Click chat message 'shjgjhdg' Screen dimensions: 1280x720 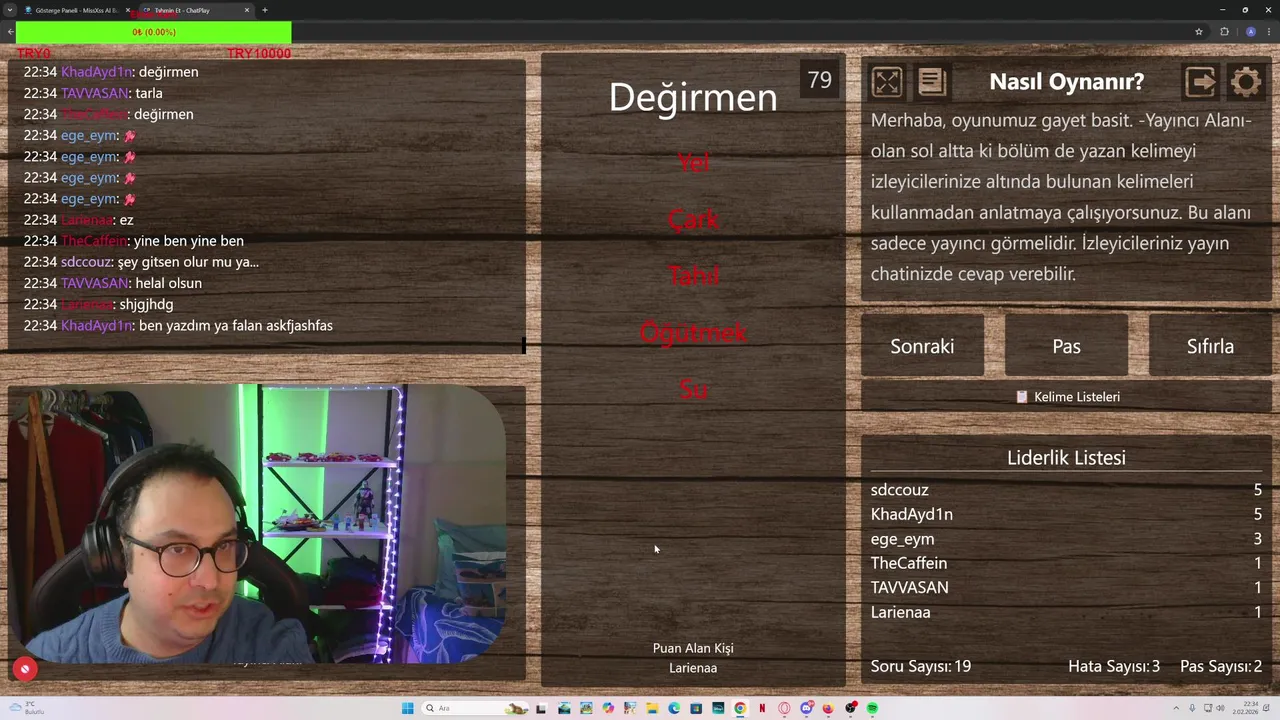tap(146, 305)
